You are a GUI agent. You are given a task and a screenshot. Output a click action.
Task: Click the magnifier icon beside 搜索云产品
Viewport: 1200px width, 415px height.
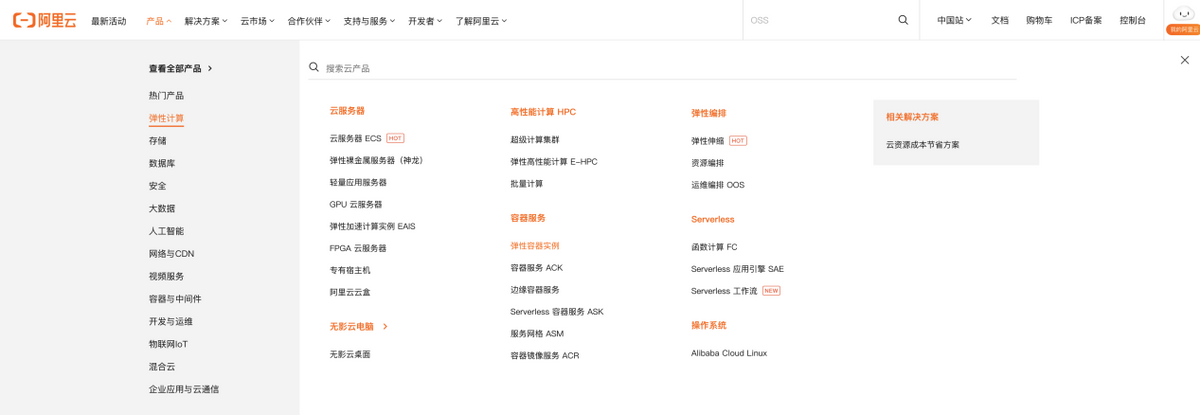click(x=314, y=67)
